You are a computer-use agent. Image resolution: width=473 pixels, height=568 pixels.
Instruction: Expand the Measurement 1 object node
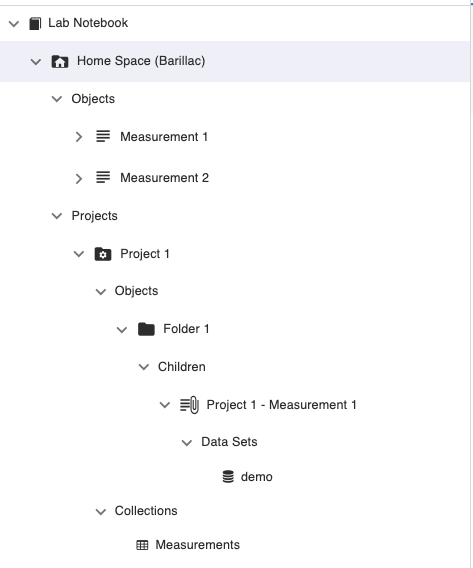79,137
